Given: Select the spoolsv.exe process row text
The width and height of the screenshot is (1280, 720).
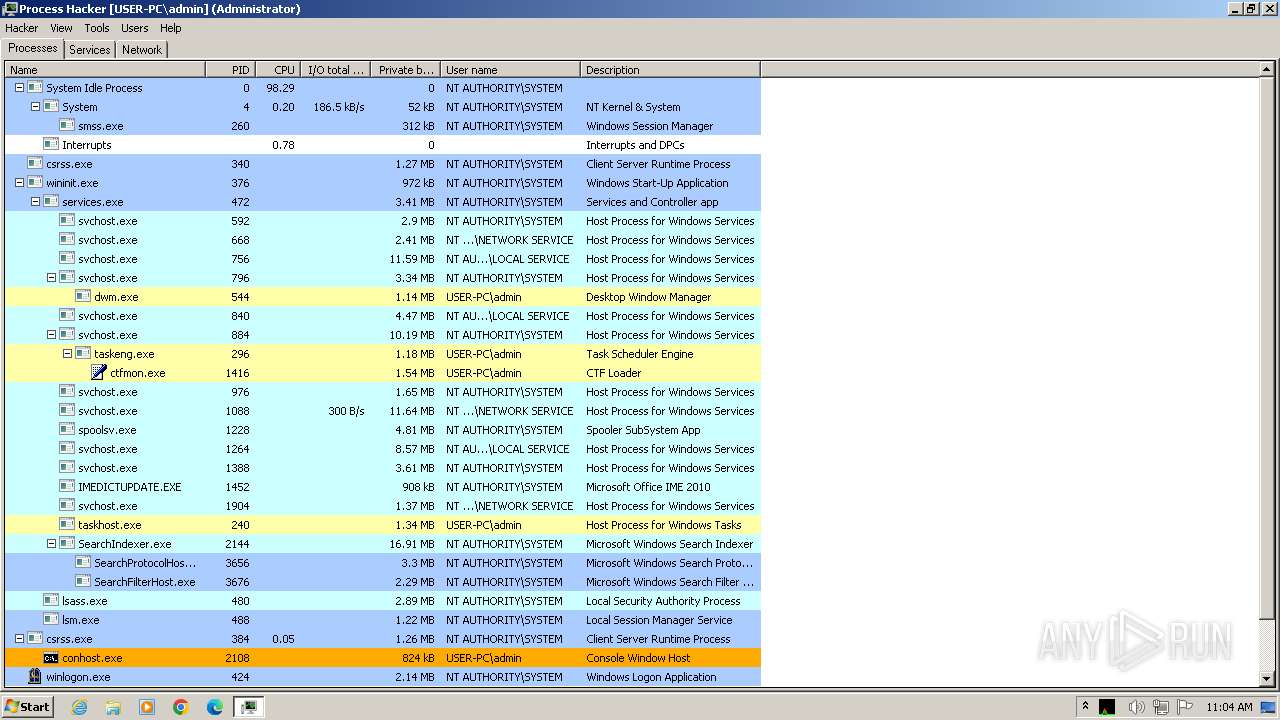Looking at the screenshot, I should 107,430.
